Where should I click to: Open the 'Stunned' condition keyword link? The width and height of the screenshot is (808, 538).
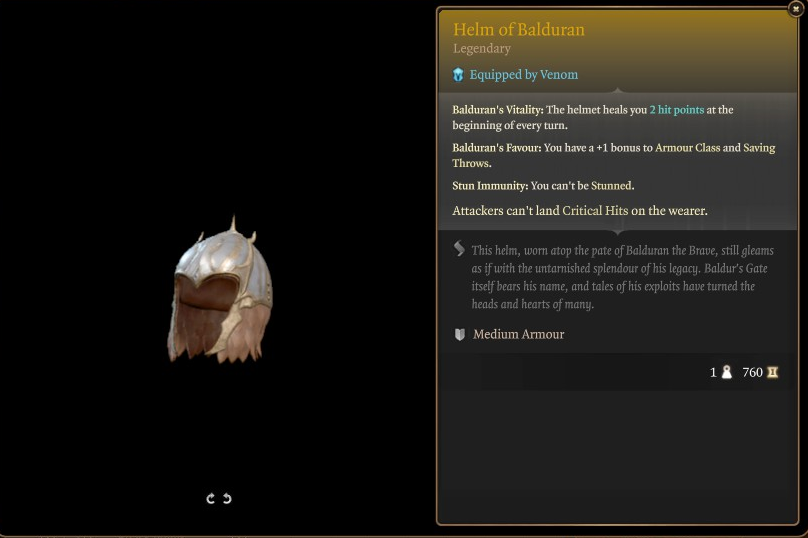(x=611, y=186)
